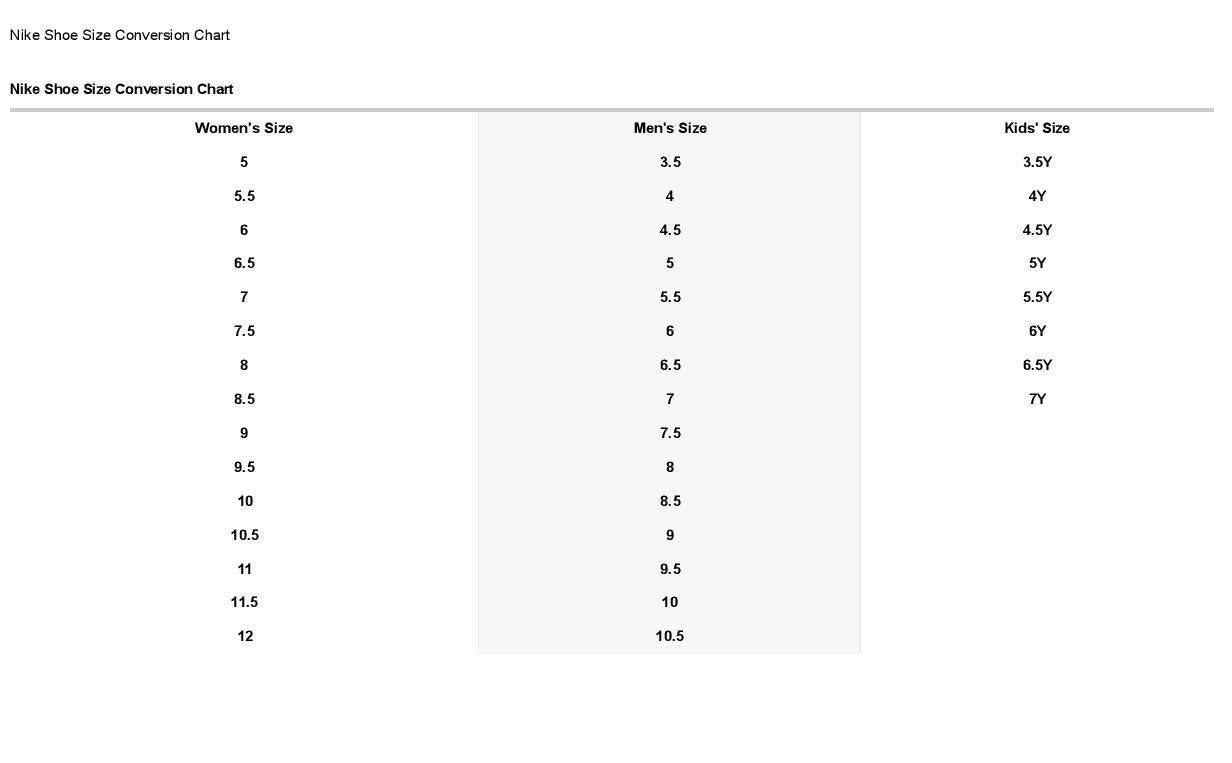
Task: Select Kids' size 4Y cell
Action: point(1037,196)
